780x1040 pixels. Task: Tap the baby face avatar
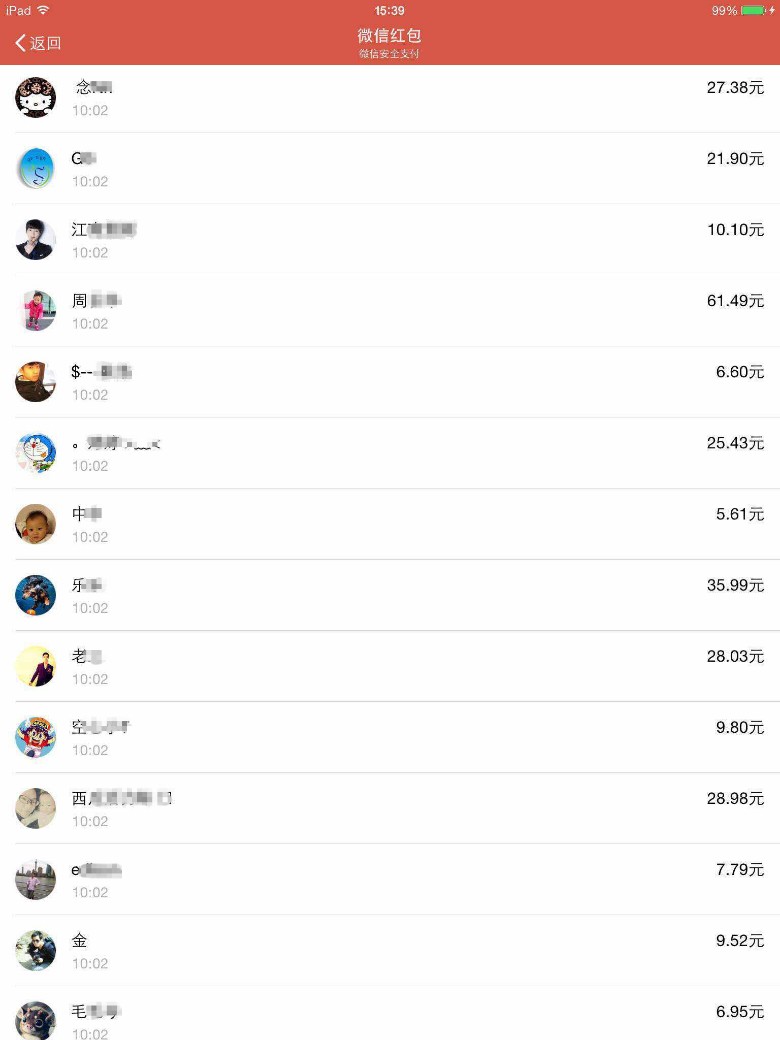[x=35, y=524]
